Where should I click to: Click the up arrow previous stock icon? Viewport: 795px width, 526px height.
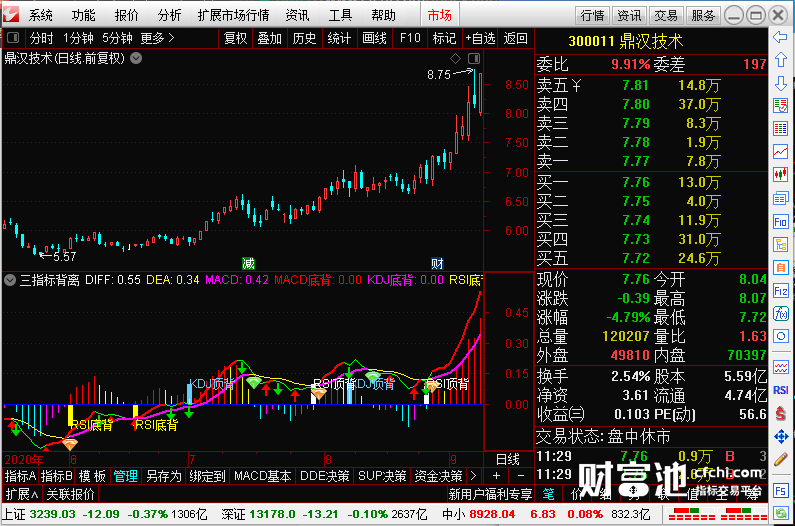780,60
